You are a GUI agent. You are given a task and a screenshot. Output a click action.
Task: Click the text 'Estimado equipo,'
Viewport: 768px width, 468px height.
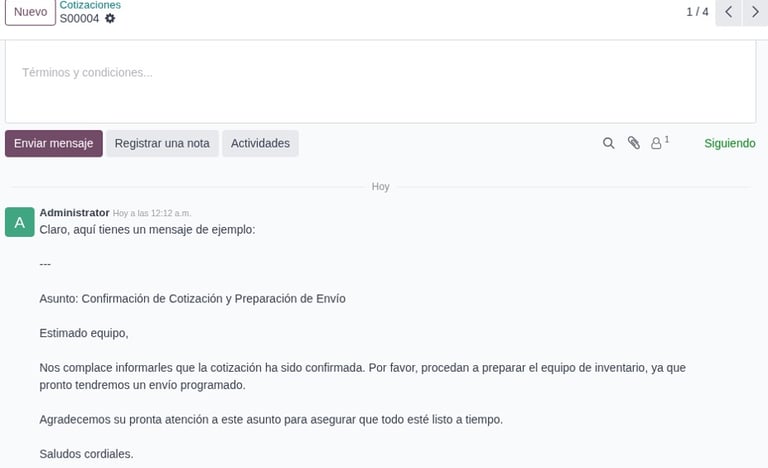[x=84, y=333]
